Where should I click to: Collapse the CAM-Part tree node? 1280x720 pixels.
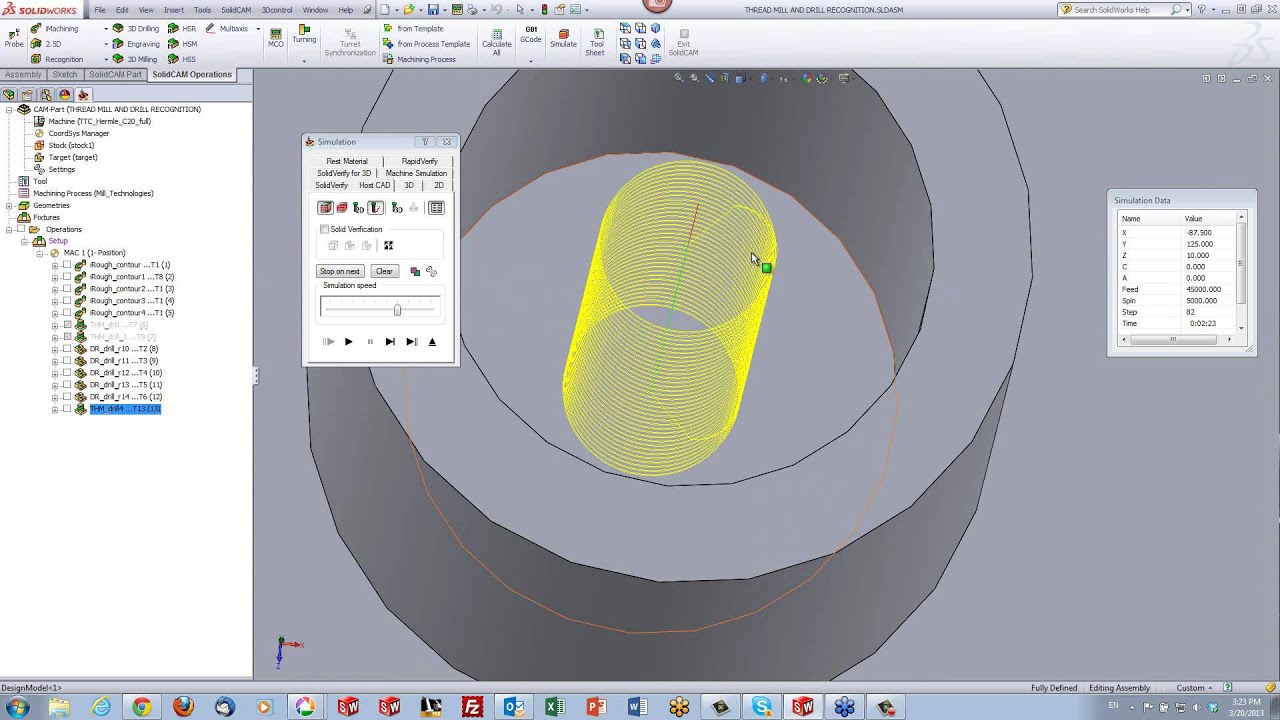pos(9,109)
